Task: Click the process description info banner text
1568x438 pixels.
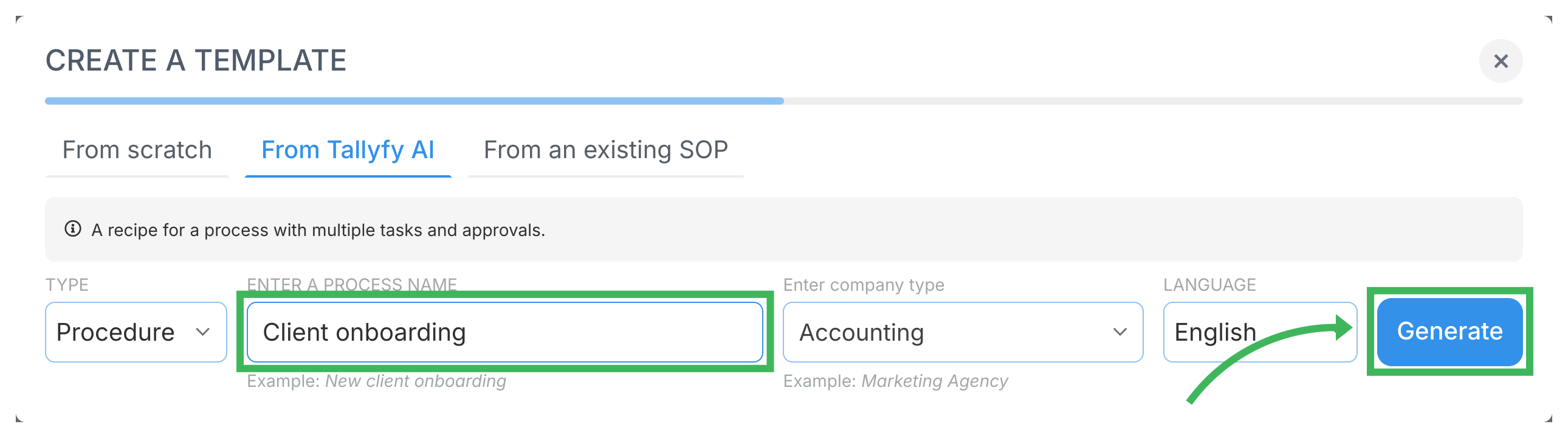Action: pyautogui.click(x=318, y=231)
